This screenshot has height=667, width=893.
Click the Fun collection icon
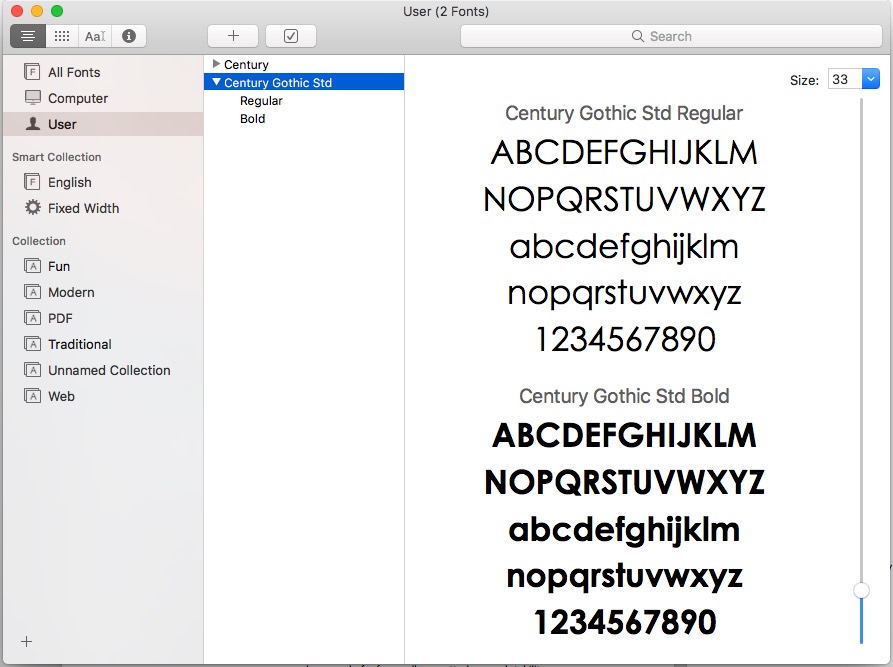(x=32, y=266)
